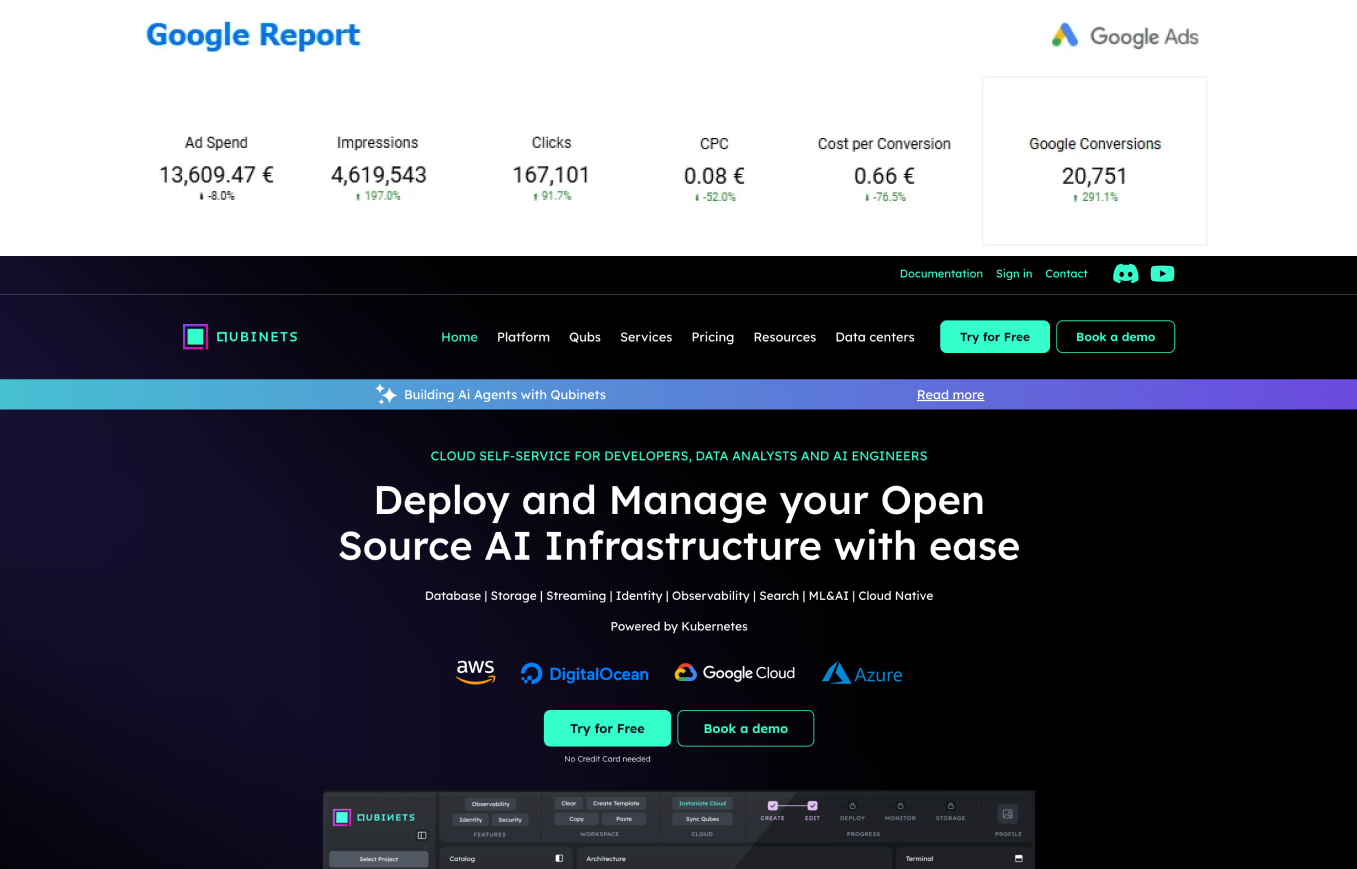The height and width of the screenshot is (869, 1357).
Task: Click the Copy workspace button
Action: (576, 819)
